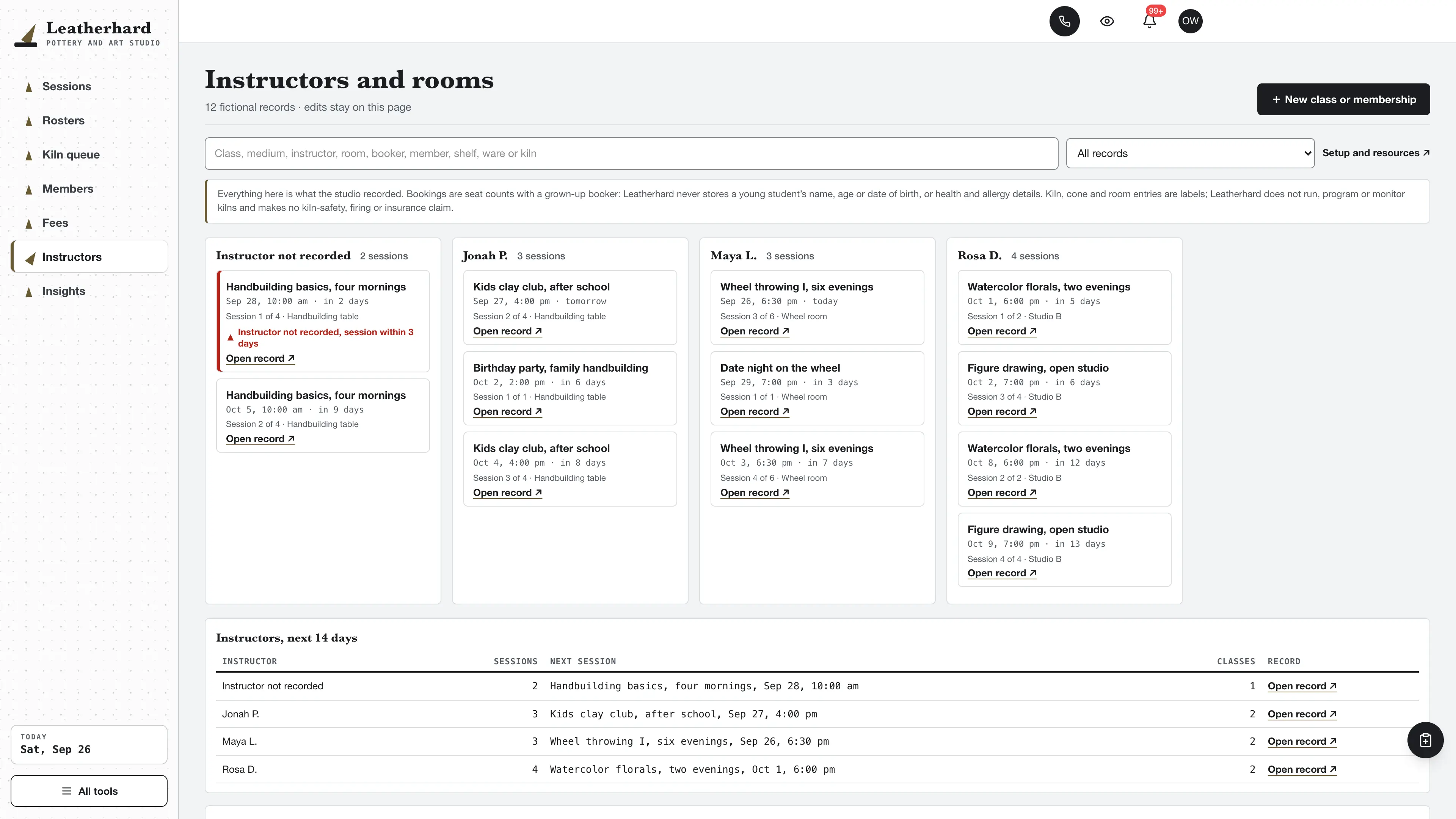Image resolution: width=1456 pixels, height=819 pixels.
Task: Click 'Instructor not recorded, session within 3 days' warning
Action: pos(325,337)
